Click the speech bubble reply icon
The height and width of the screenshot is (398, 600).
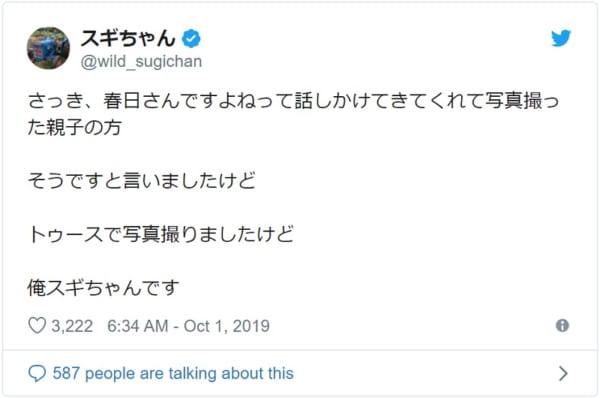point(37,373)
